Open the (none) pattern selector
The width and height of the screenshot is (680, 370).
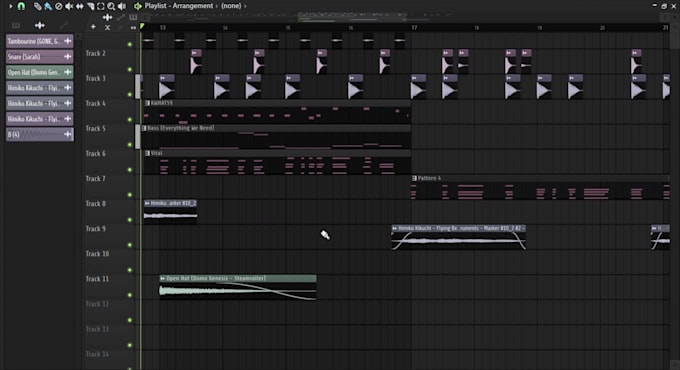(x=231, y=6)
